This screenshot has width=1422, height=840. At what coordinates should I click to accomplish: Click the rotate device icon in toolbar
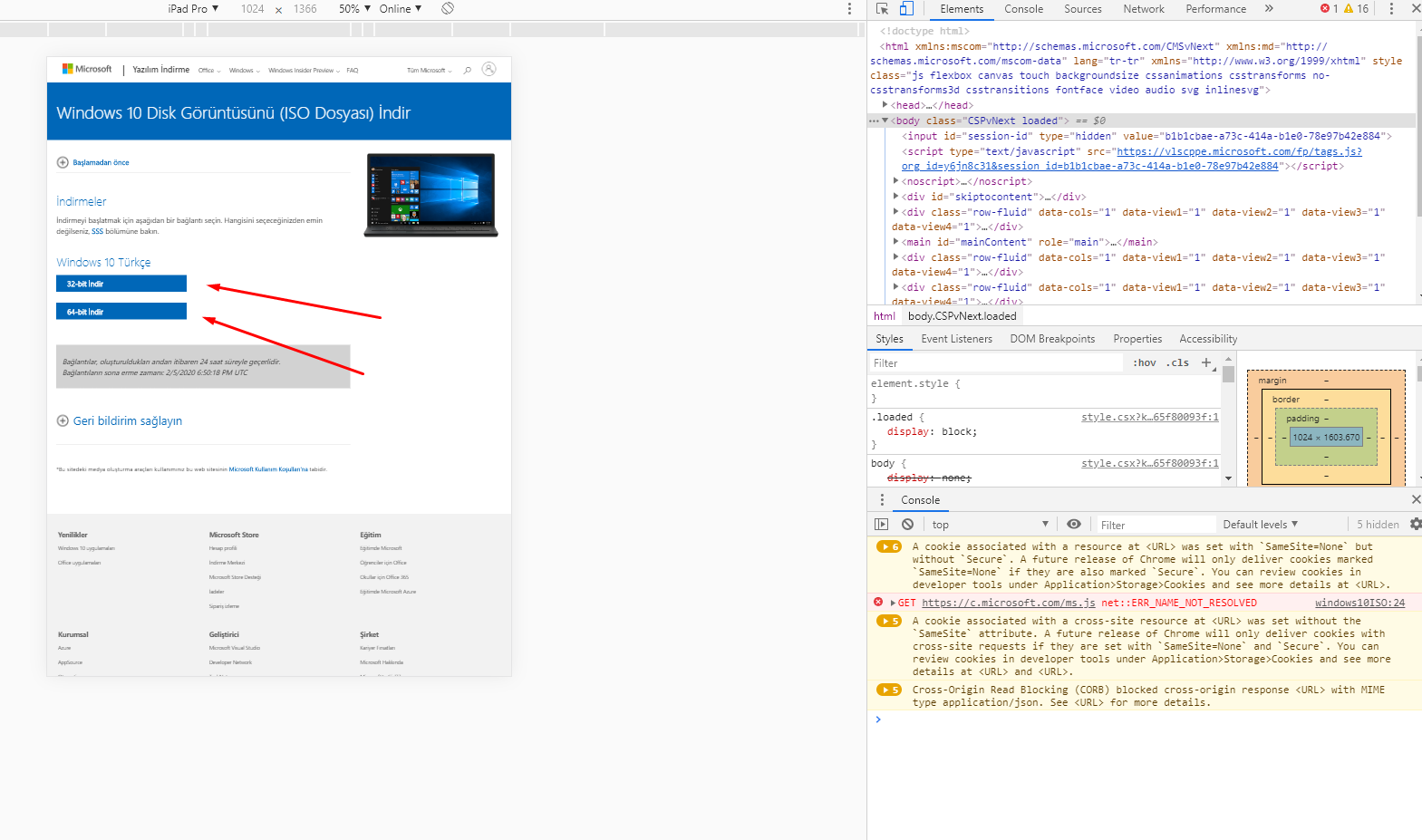(x=447, y=8)
